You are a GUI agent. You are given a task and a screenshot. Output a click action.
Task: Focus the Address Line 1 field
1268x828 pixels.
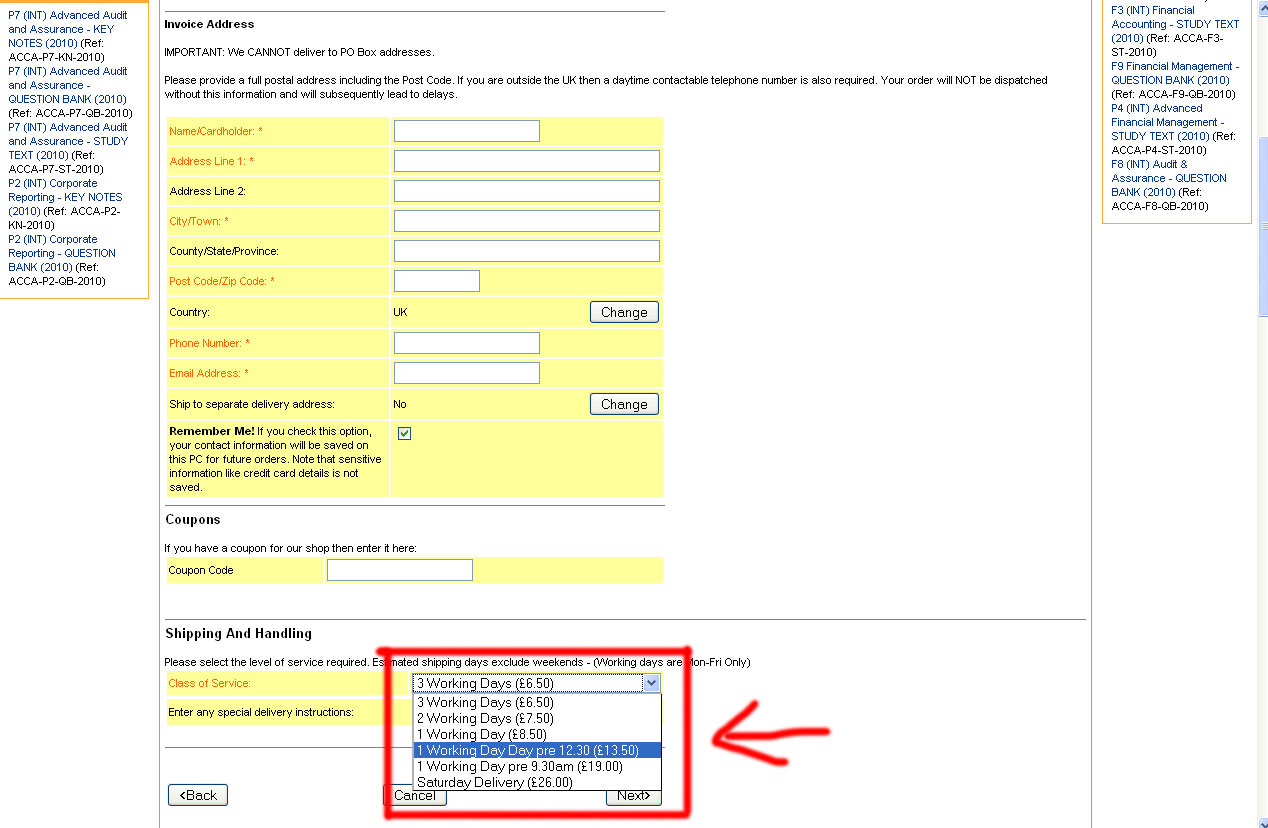pos(526,161)
